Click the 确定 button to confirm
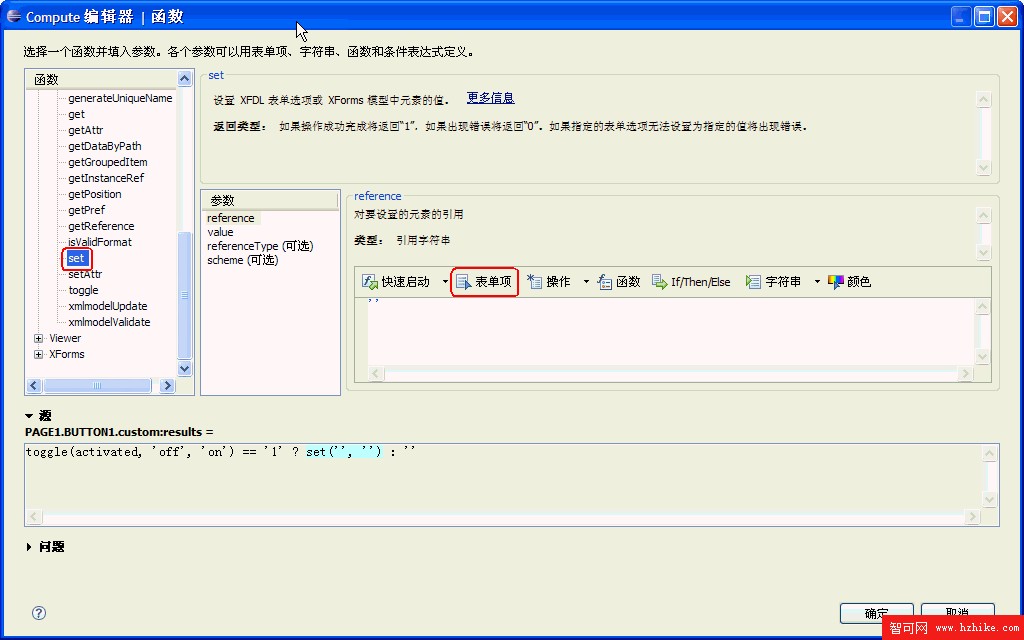Image resolution: width=1024 pixels, height=640 pixels. coord(876,613)
